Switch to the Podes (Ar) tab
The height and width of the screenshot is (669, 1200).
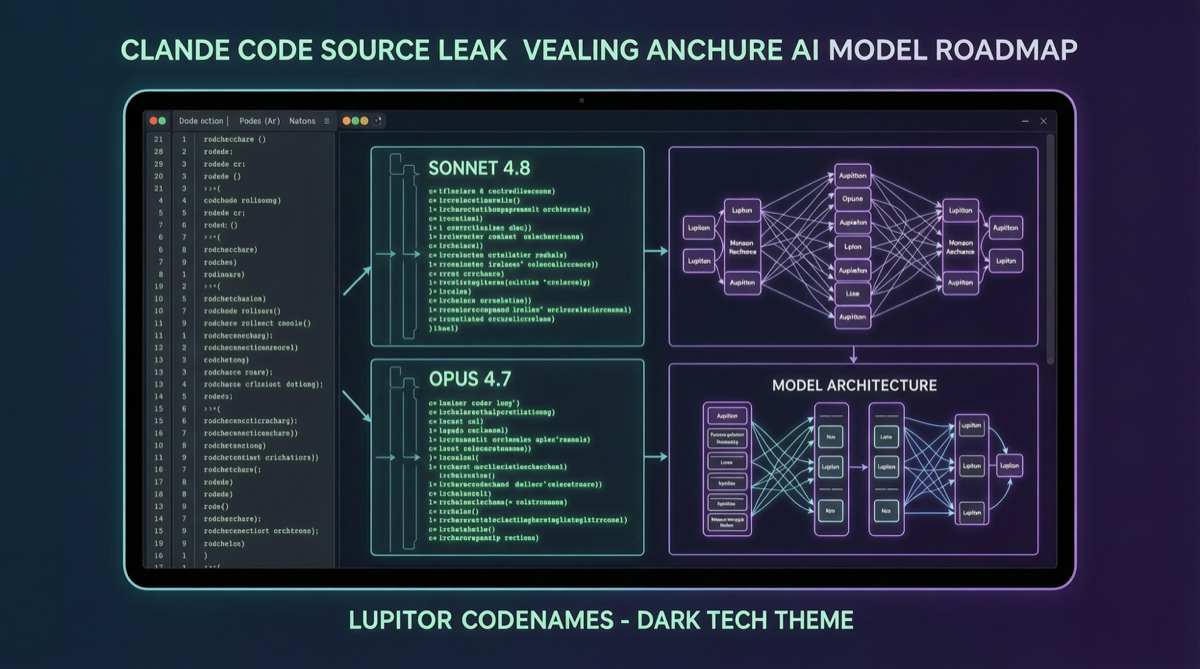pos(260,121)
